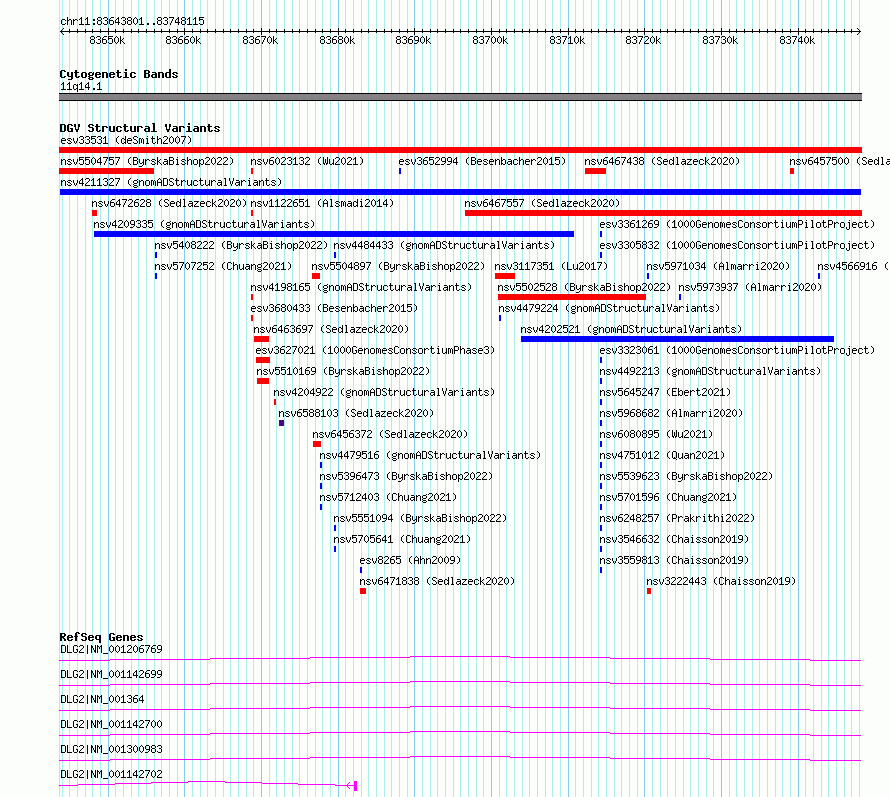Open nsv5539623 (ByrskaBishop2022) variant
890x797 pixels.
coord(686,476)
